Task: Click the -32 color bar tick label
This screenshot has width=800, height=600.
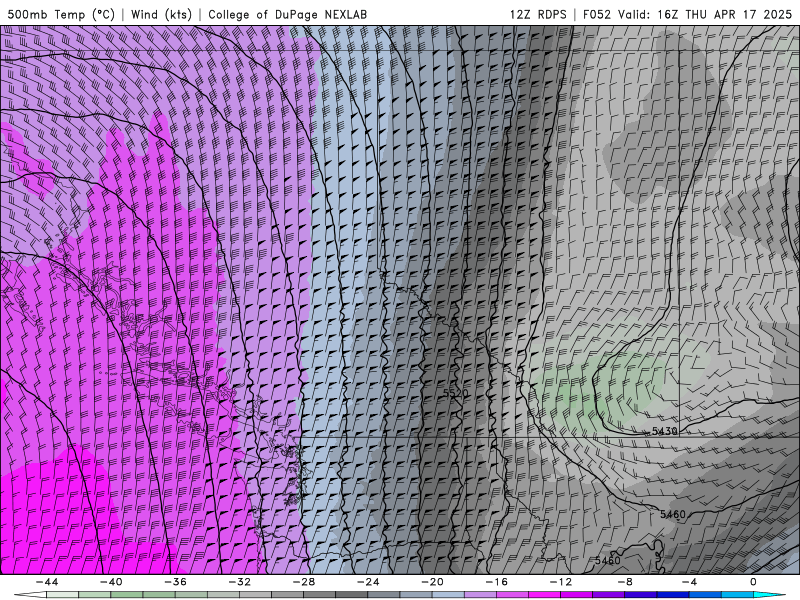Action: 239,582
